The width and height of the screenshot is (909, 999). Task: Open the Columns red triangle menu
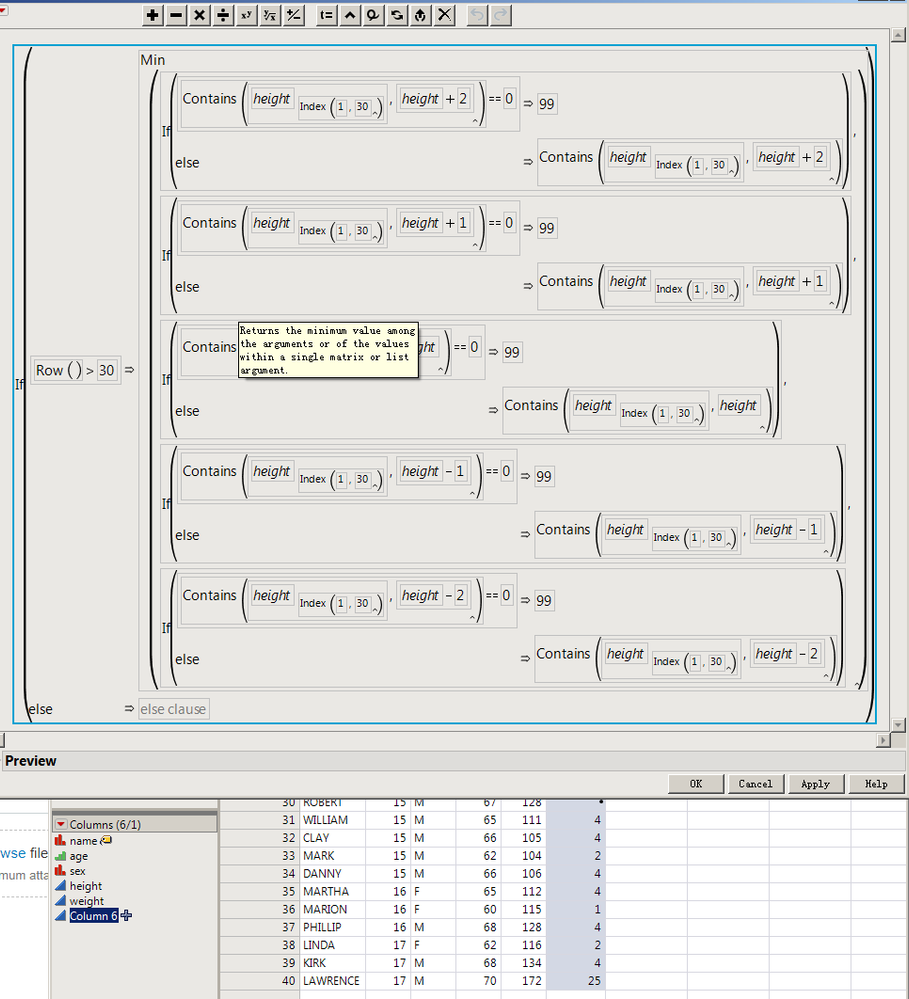pos(61,824)
